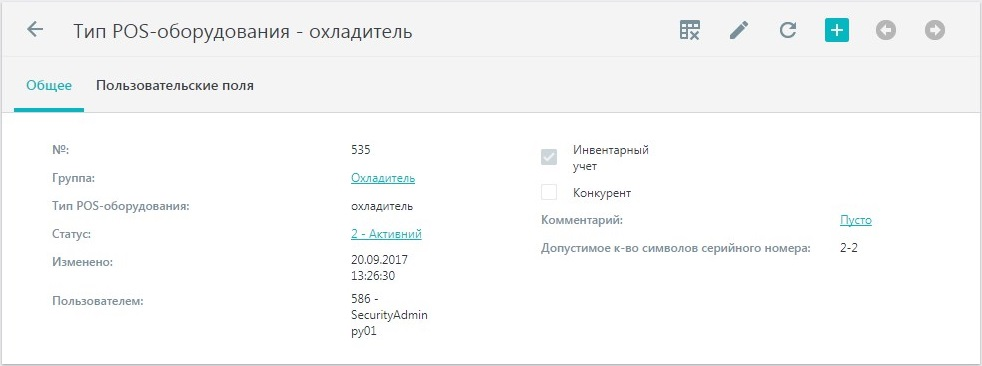Click the page title text

(x=243, y=31)
